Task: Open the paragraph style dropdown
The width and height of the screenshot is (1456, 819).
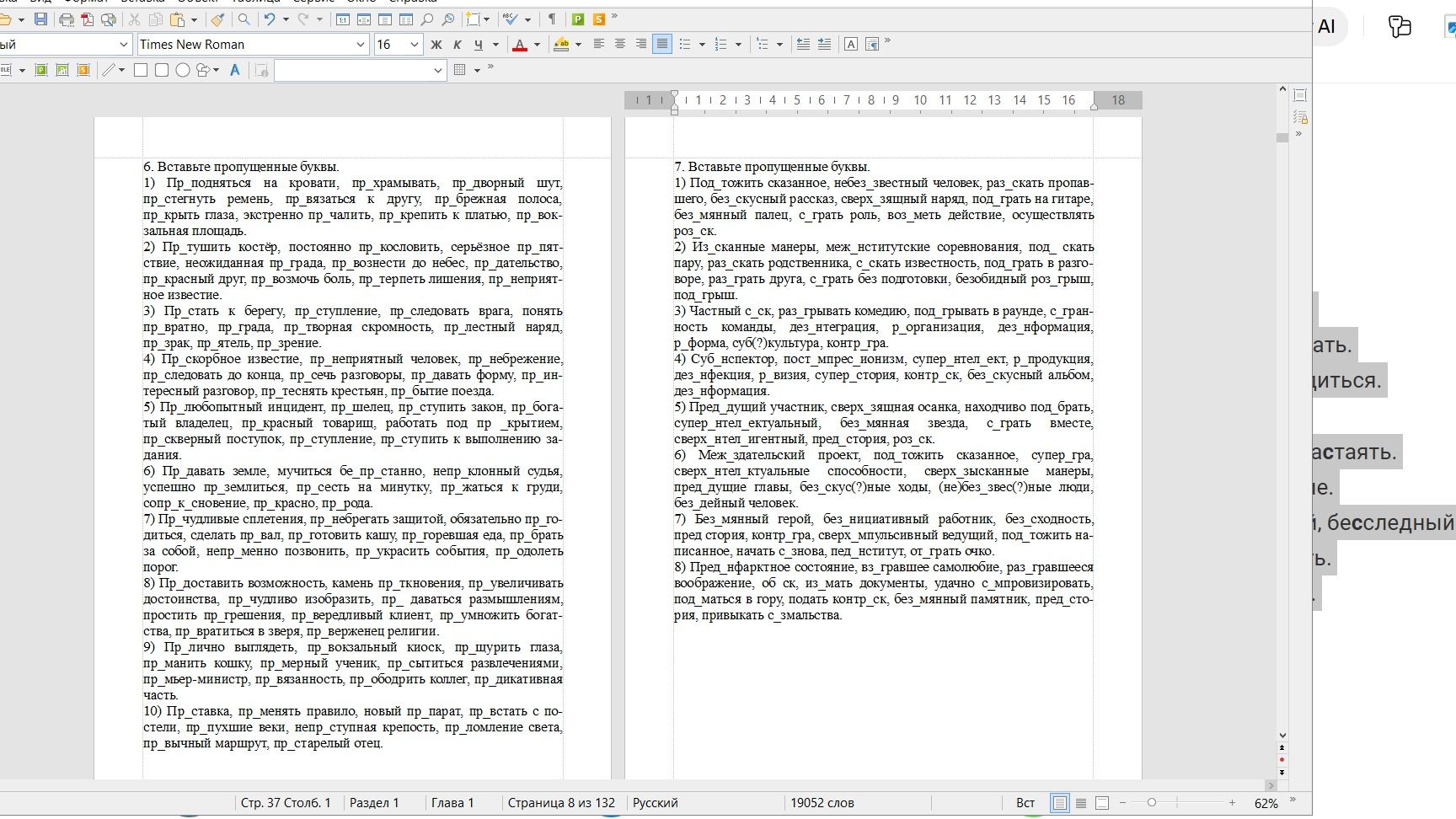Action: 124,45
